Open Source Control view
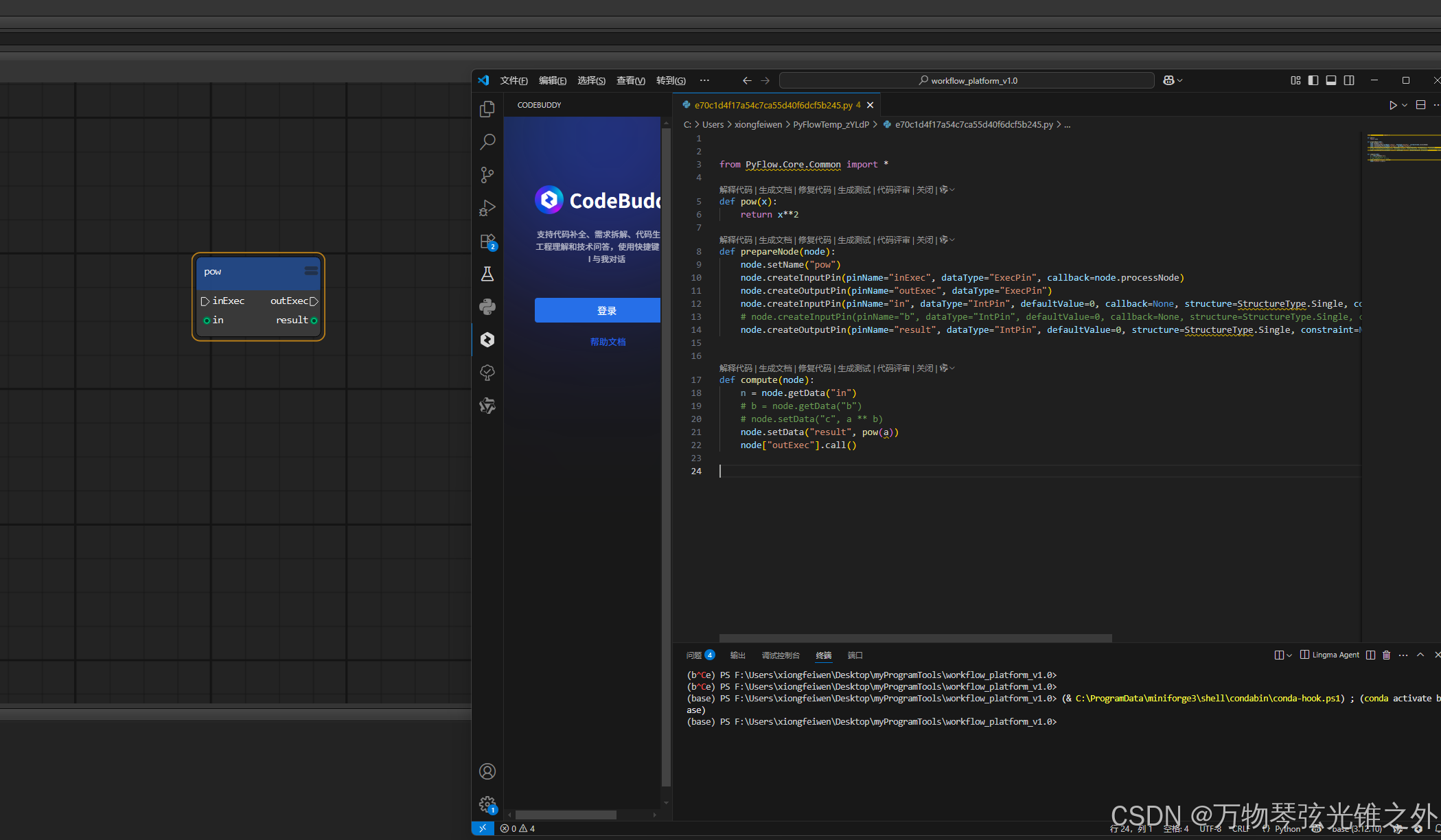 (487, 175)
